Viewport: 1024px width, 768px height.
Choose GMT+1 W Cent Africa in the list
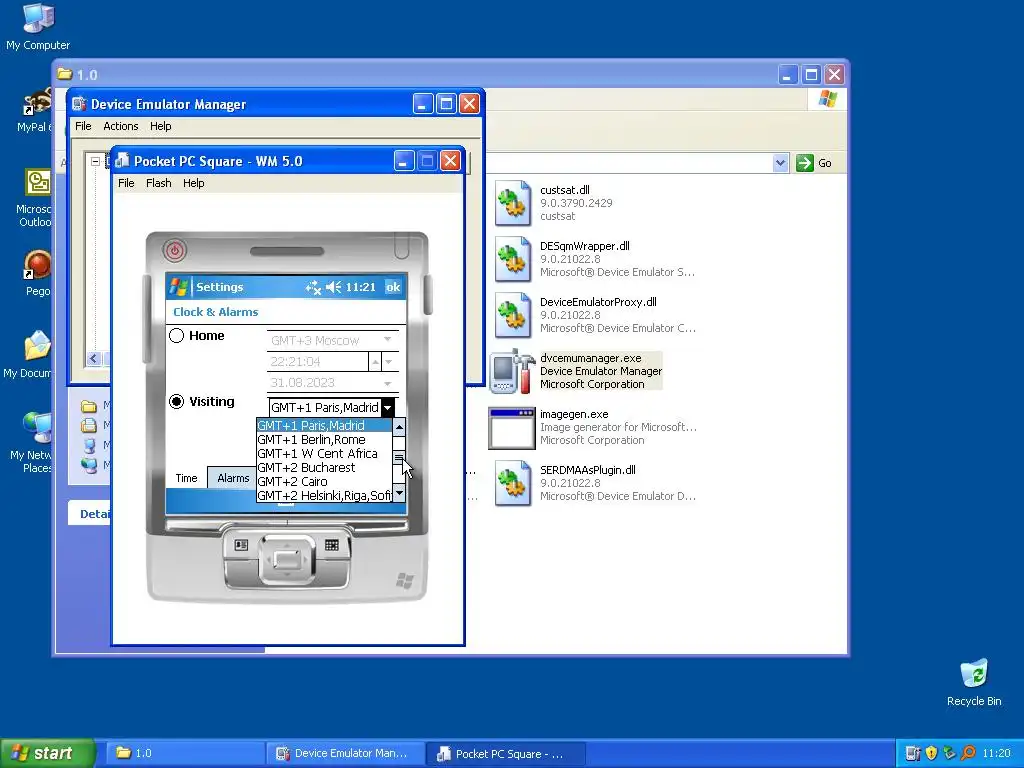(x=324, y=453)
